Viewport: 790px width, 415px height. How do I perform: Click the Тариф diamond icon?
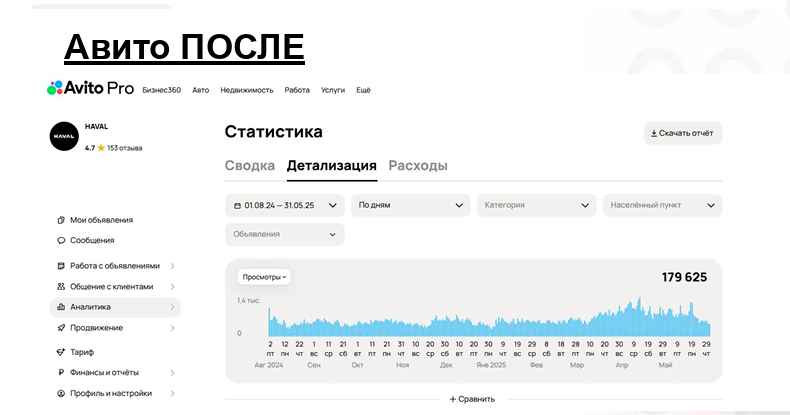tap(61, 352)
